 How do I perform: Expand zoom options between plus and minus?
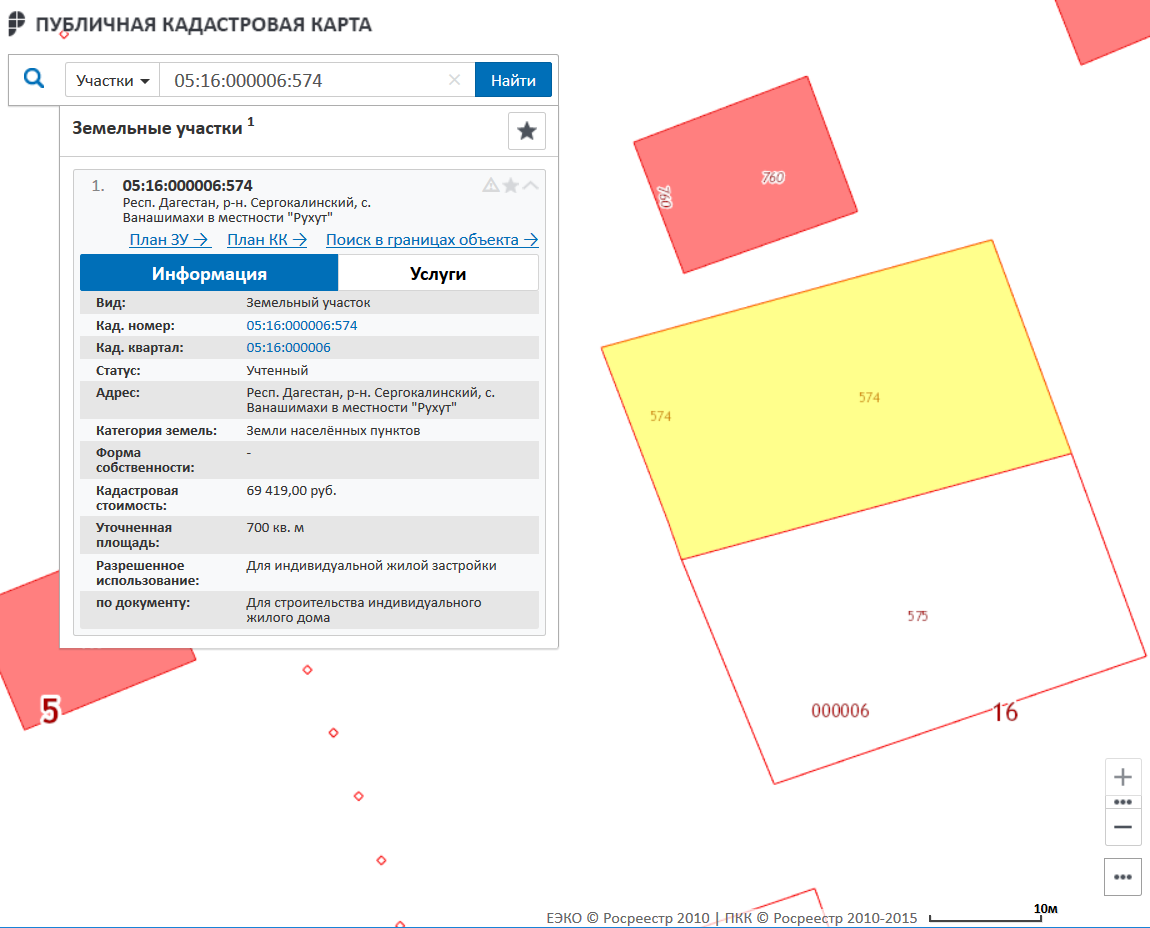1122,802
